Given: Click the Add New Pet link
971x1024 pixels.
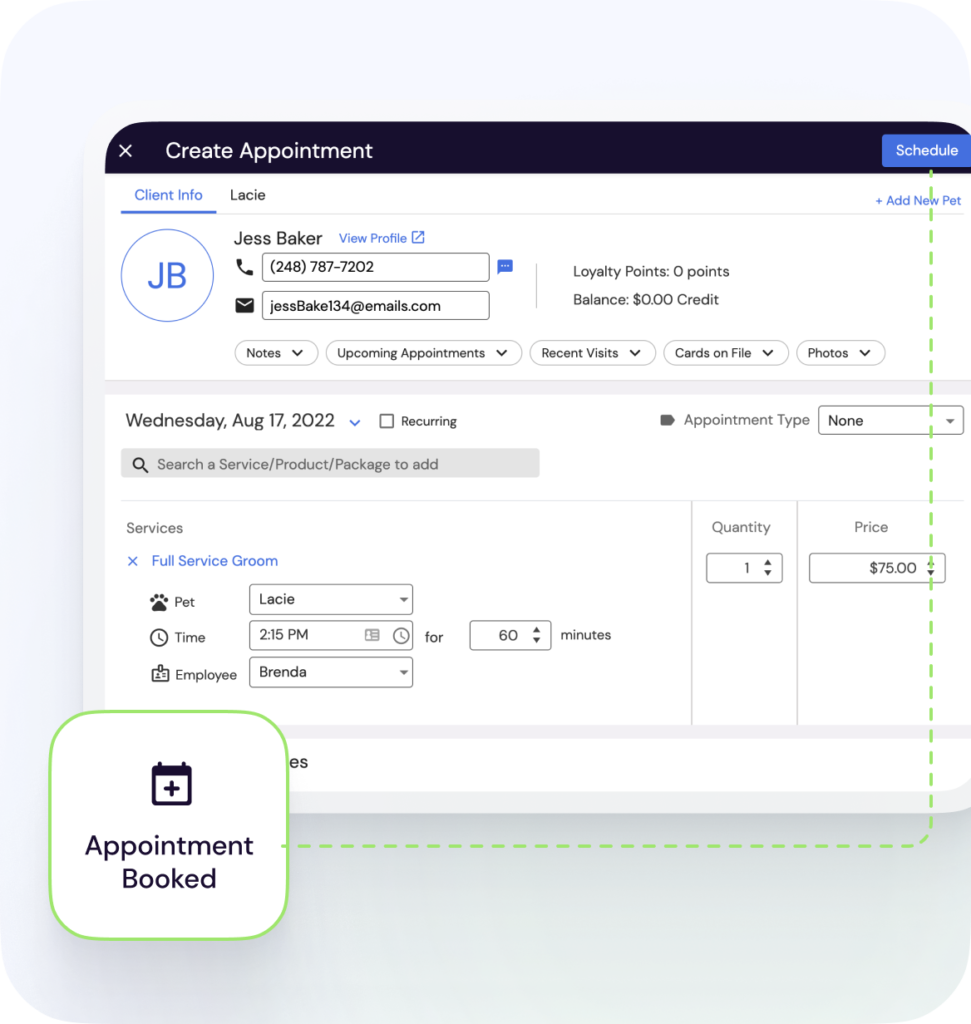Looking at the screenshot, I should coord(917,200).
